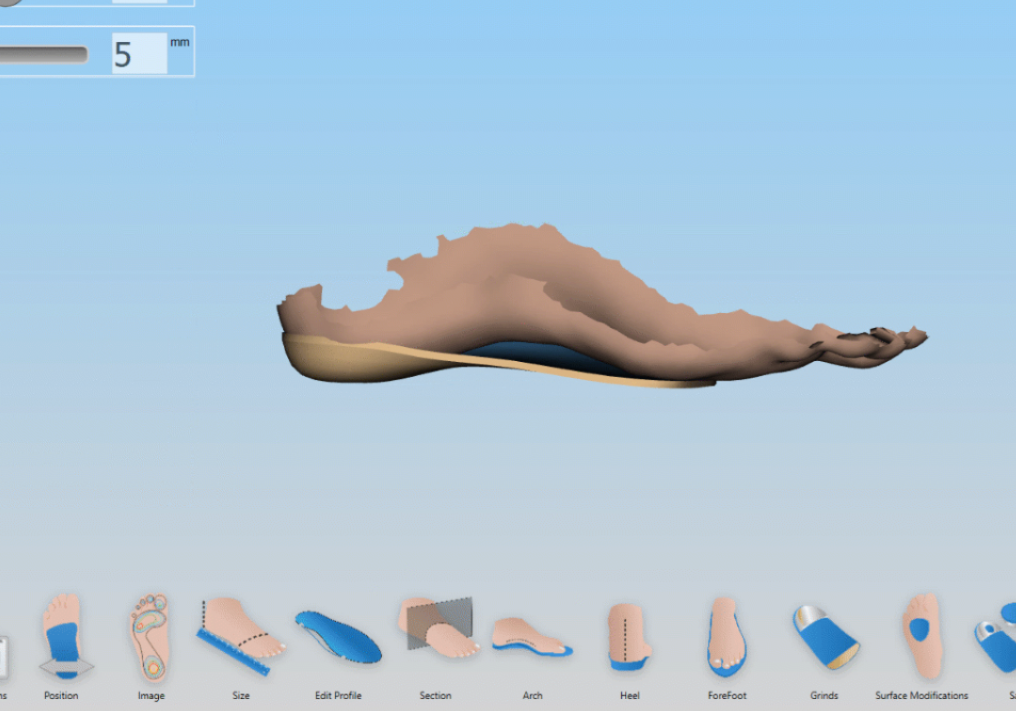
Task: Click the input field showing 5
Action: point(138,54)
